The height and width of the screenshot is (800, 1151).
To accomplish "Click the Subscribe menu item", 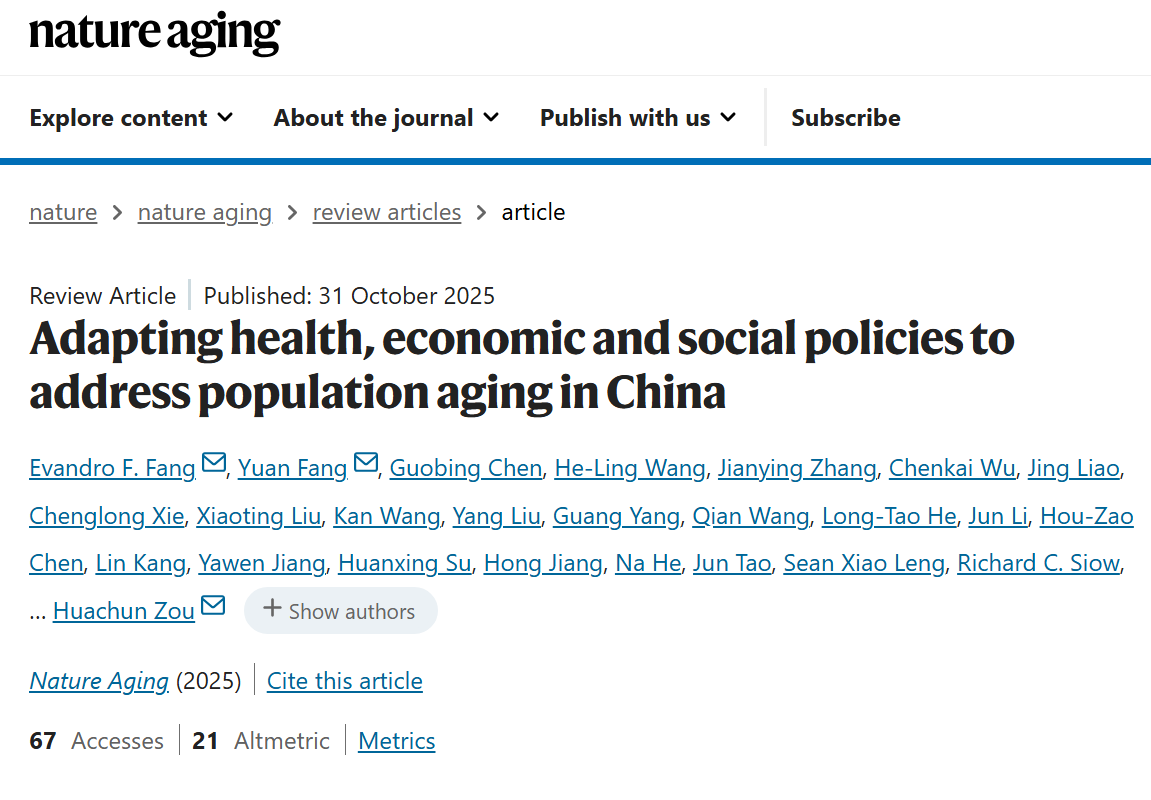I will 845,118.
